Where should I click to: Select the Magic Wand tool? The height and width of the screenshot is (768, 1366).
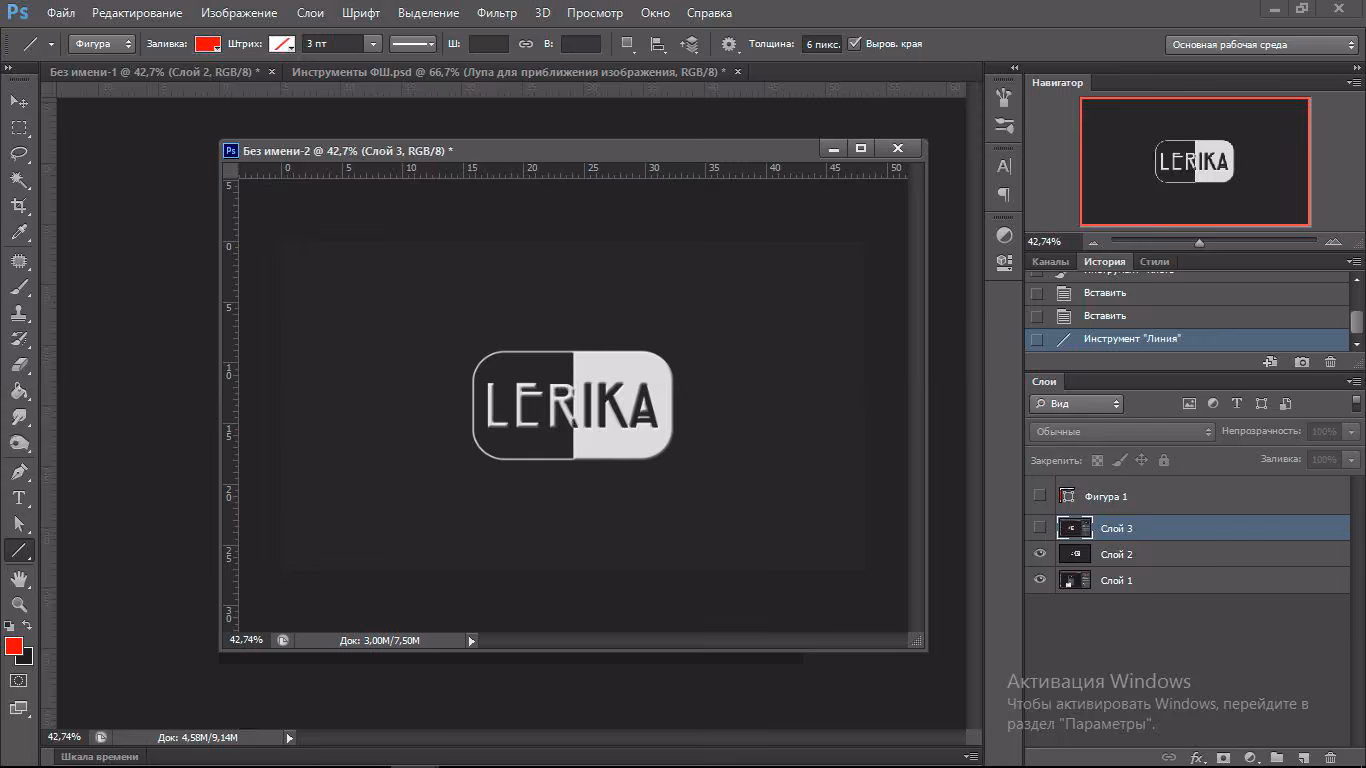coord(19,180)
